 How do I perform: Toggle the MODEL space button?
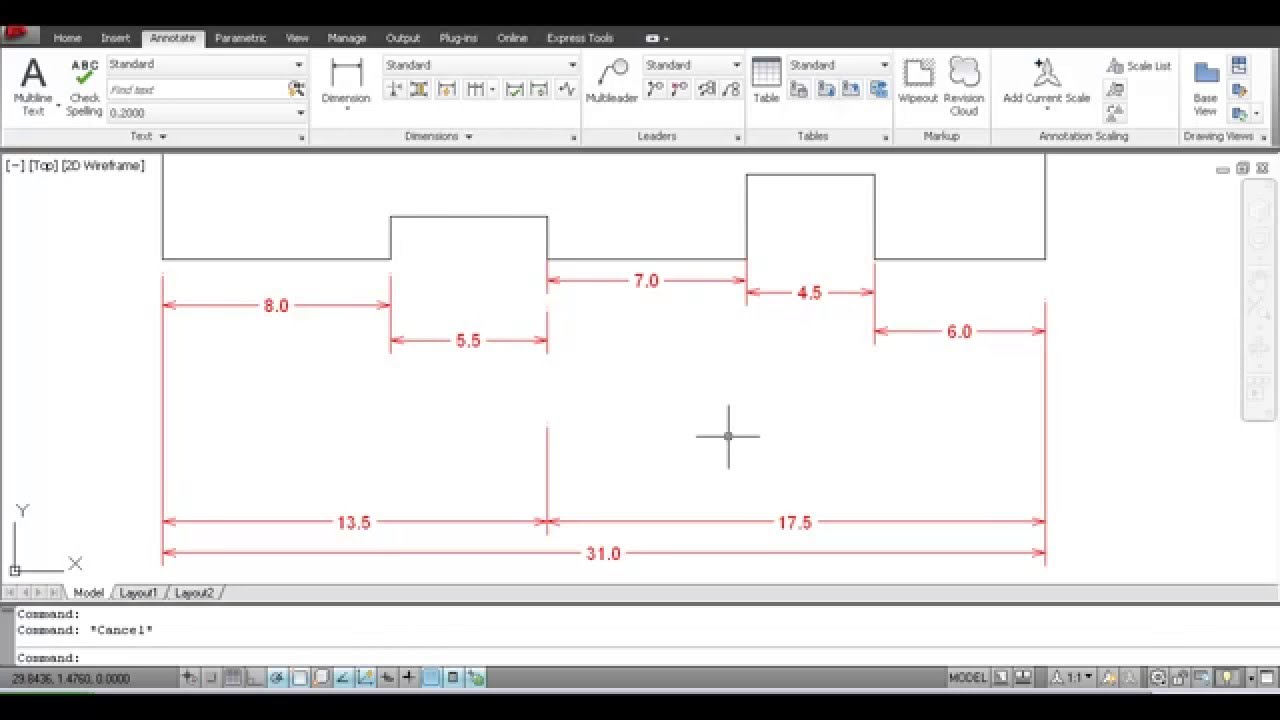[967, 678]
